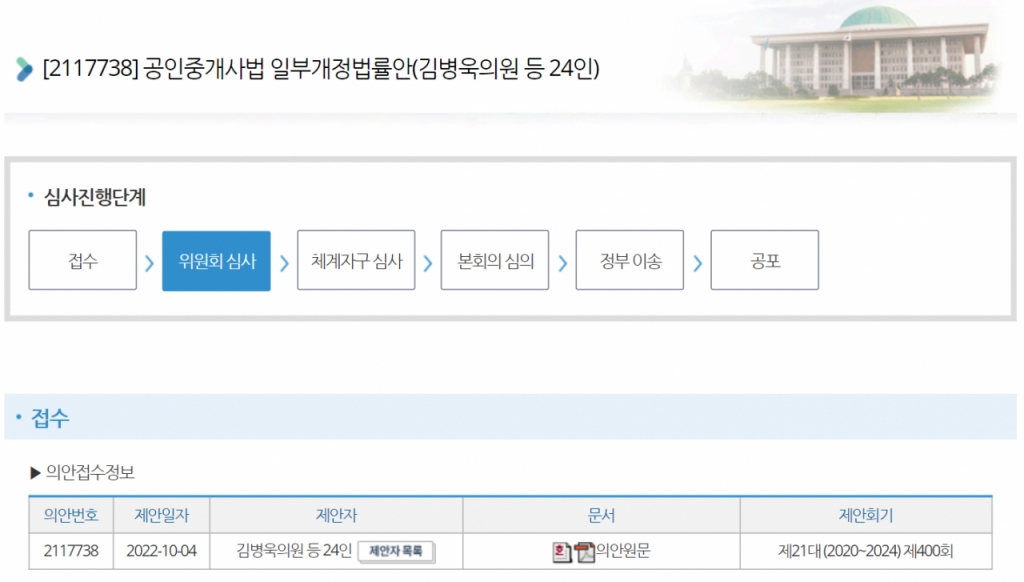Select the 본회의 심의 stage box
The height and width of the screenshot is (582, 1024).
(495, 261)
